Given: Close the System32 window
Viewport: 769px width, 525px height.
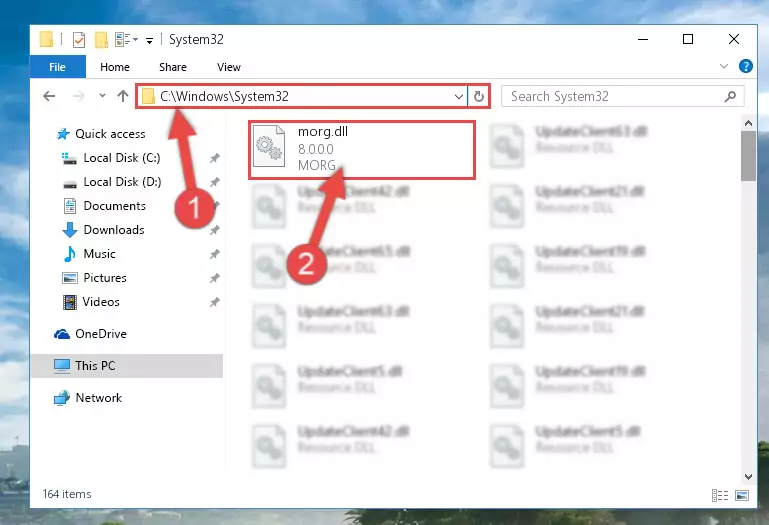Looking at the screenshot, I should coord(734,39).
